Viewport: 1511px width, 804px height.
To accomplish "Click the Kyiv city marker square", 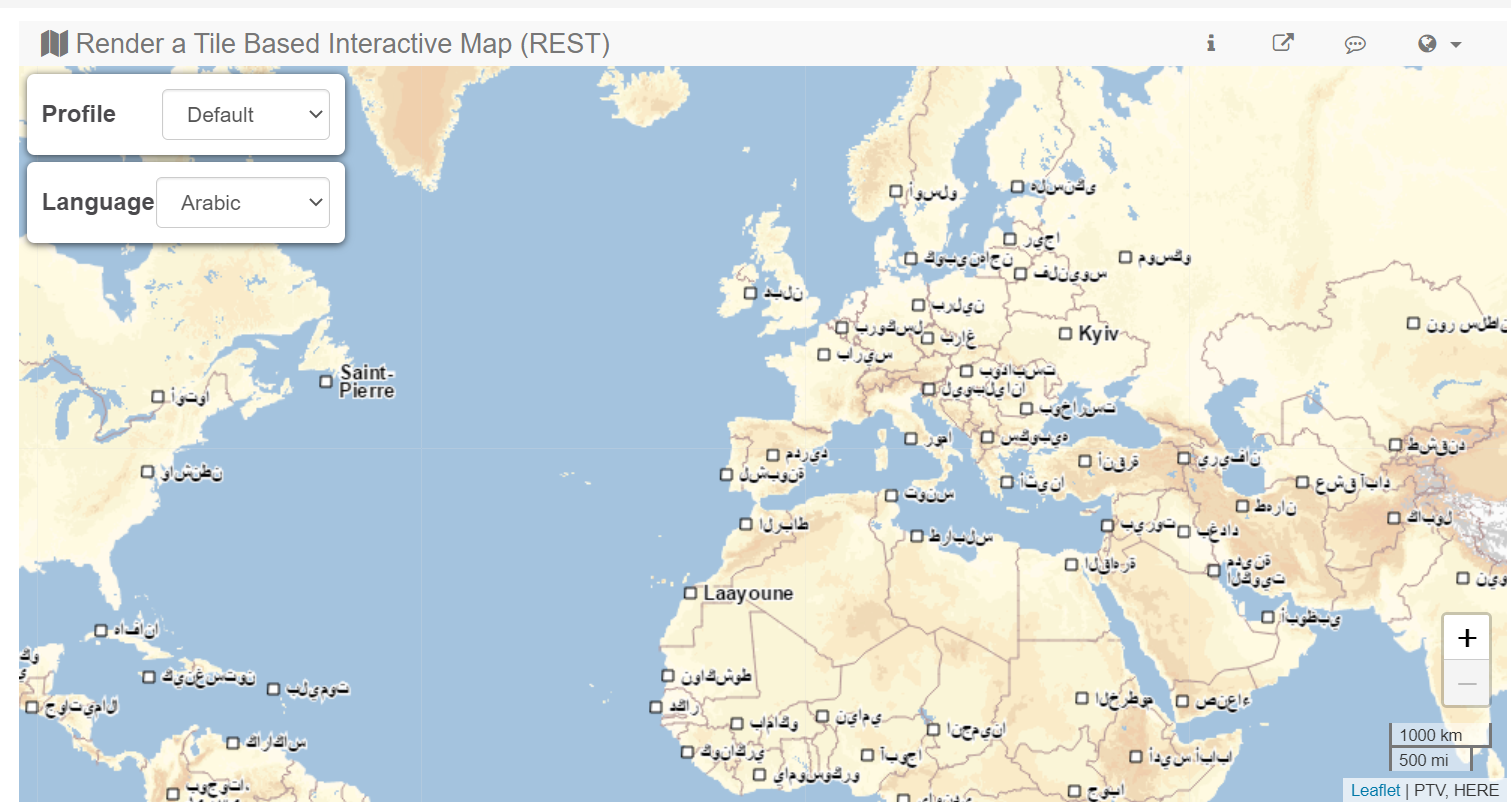I will pos(1066,334).
